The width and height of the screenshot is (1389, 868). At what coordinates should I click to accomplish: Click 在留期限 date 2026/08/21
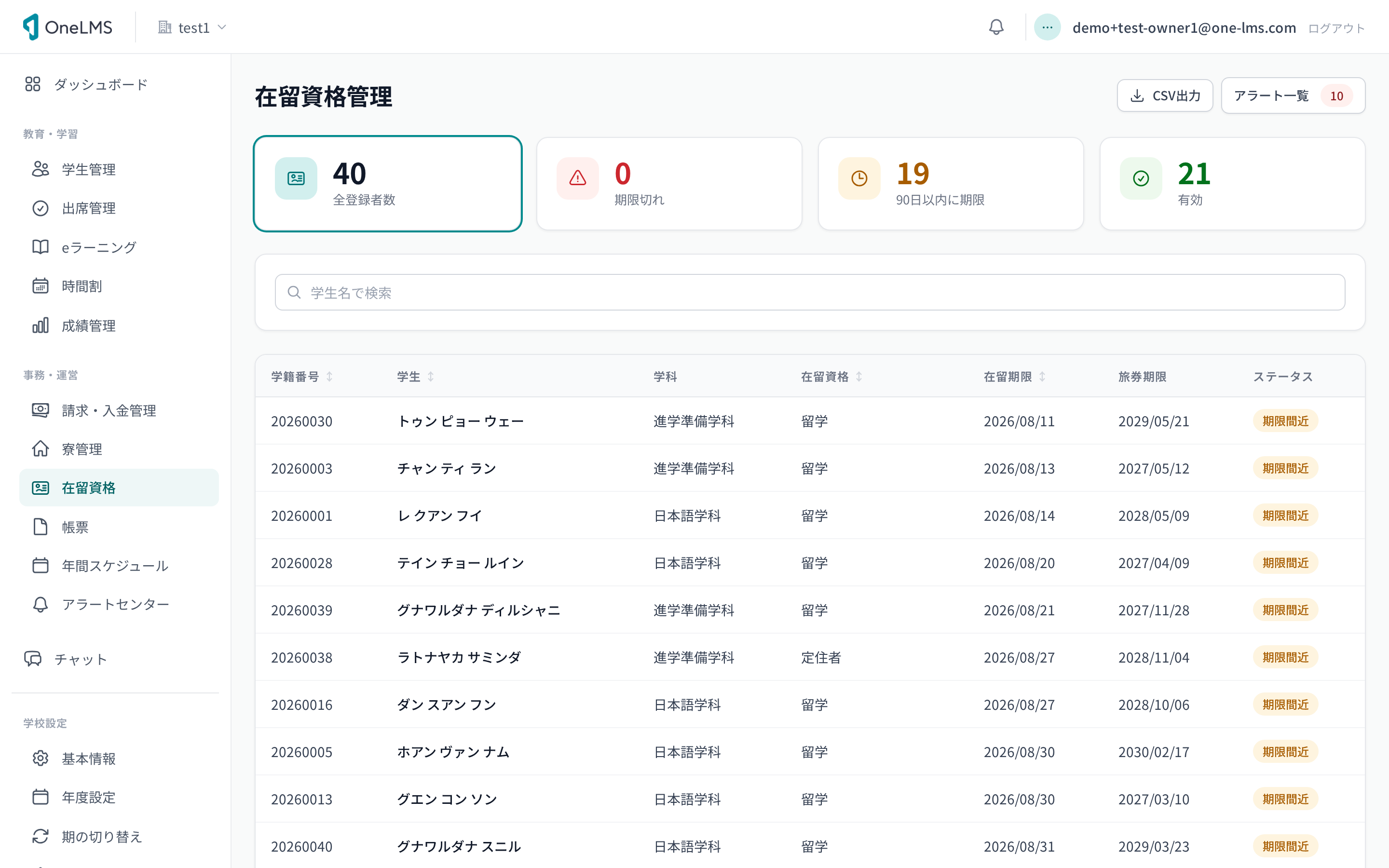[1019, 610]
